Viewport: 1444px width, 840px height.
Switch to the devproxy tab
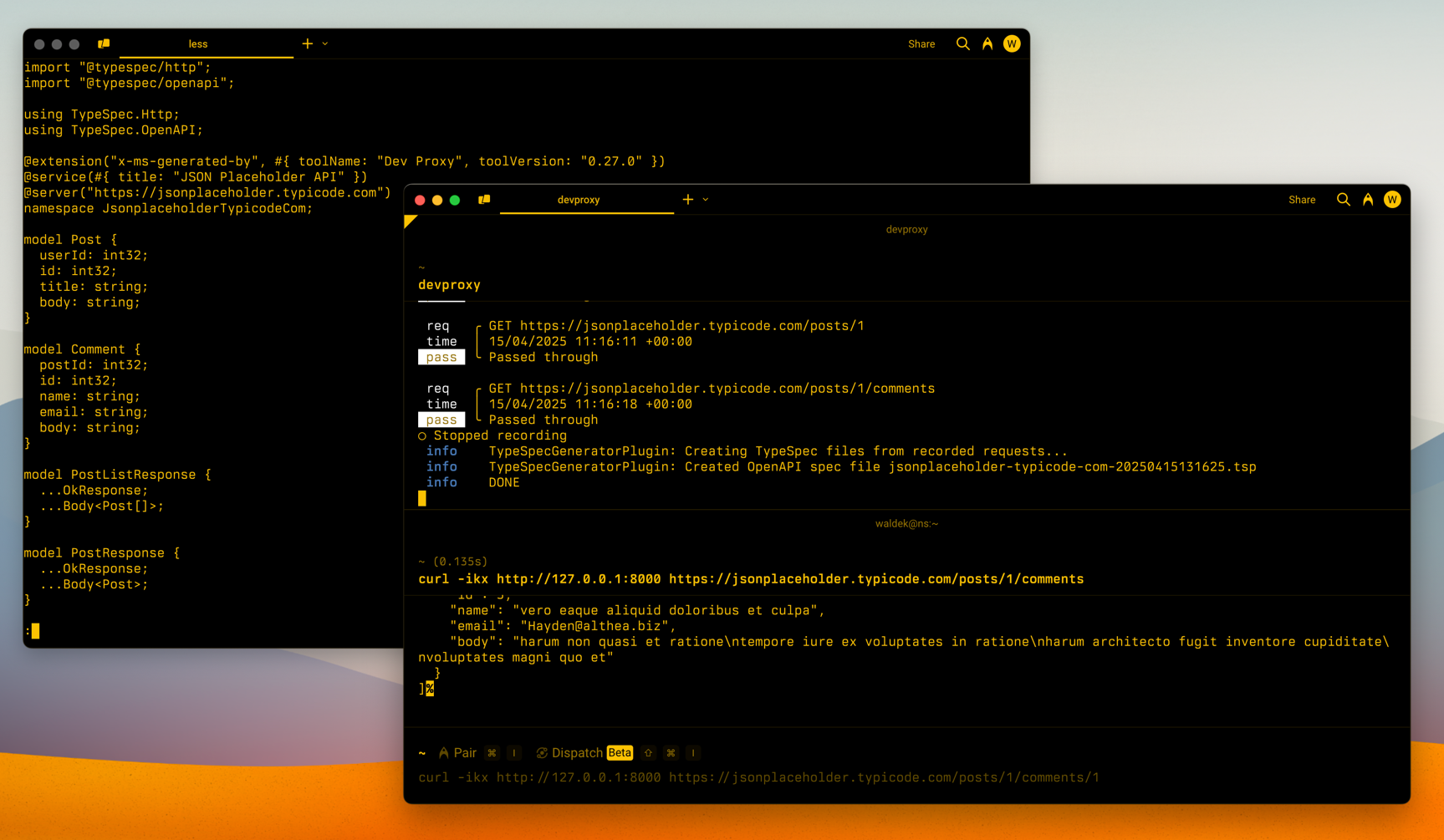tap(579, 200)
